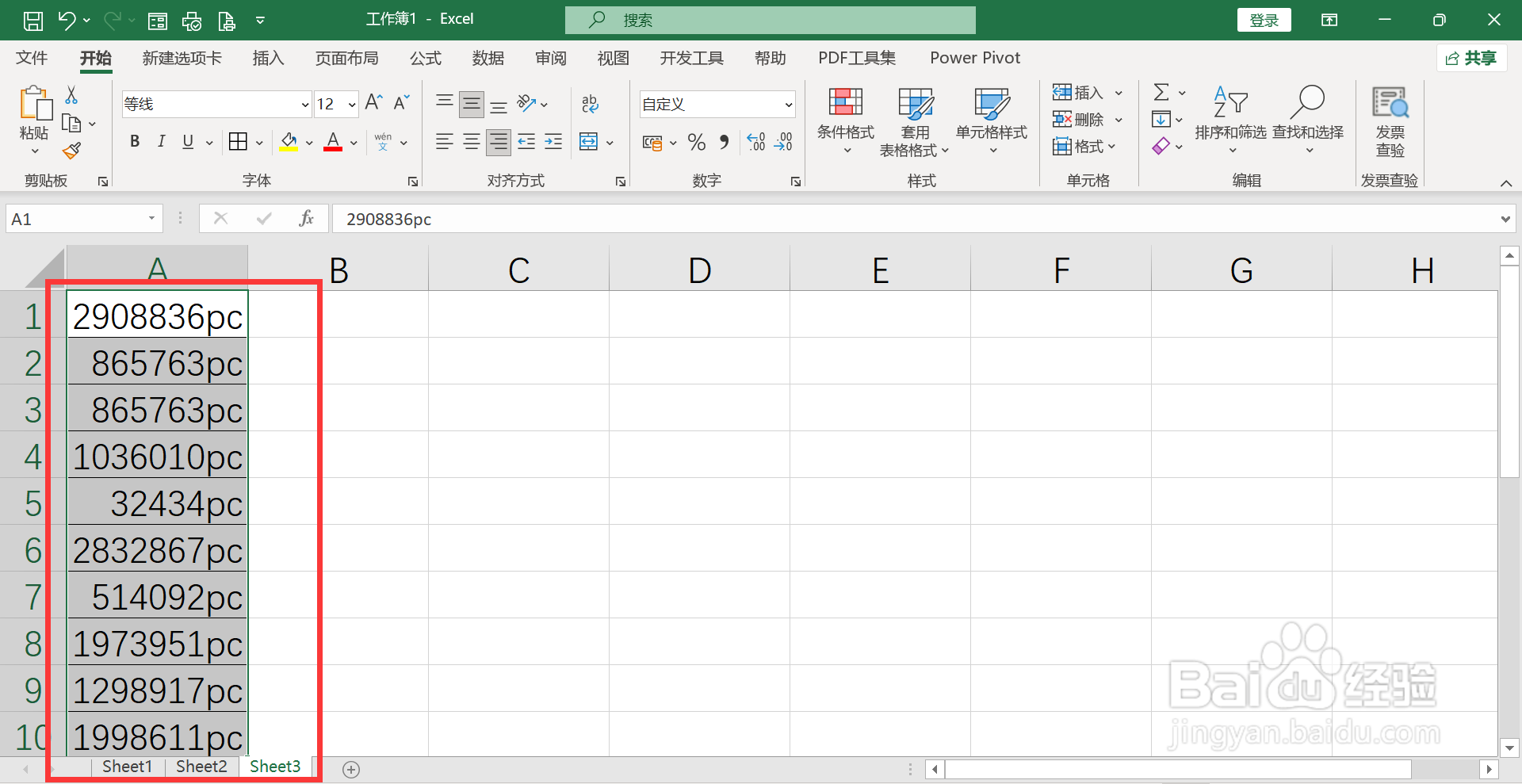This screenshot has height=784, width=1522.
Task: Apply yellow fill color to cells
Action: point(289,142)
